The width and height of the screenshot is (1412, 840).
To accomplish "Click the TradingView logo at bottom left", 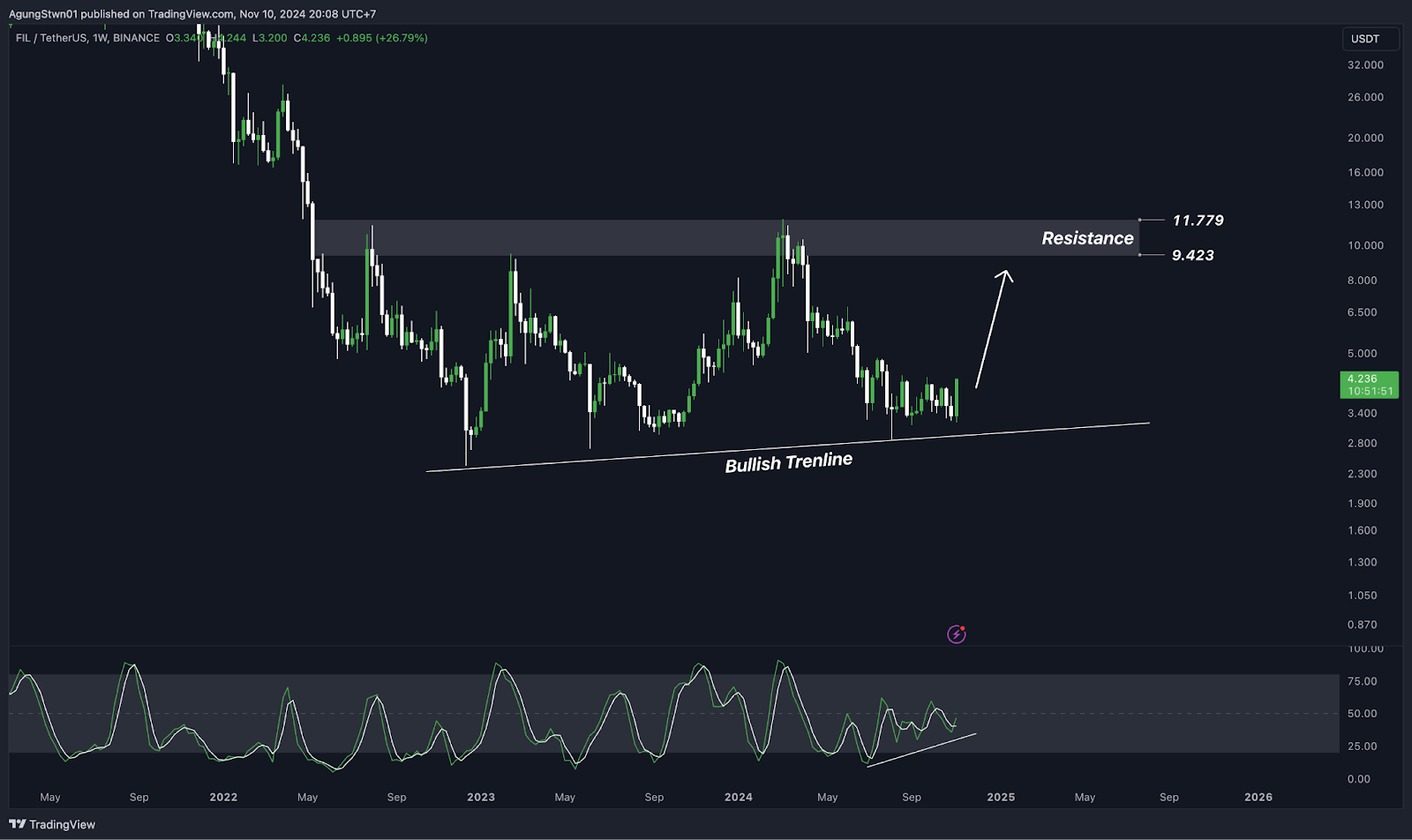I will click(52, 824).
